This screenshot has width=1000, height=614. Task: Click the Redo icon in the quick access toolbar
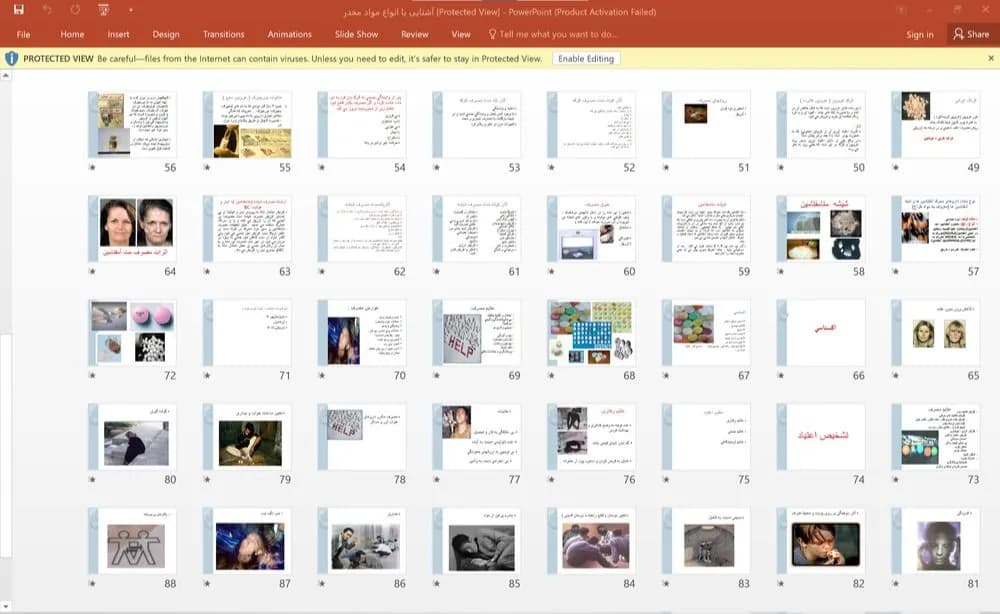click(75, 10)
